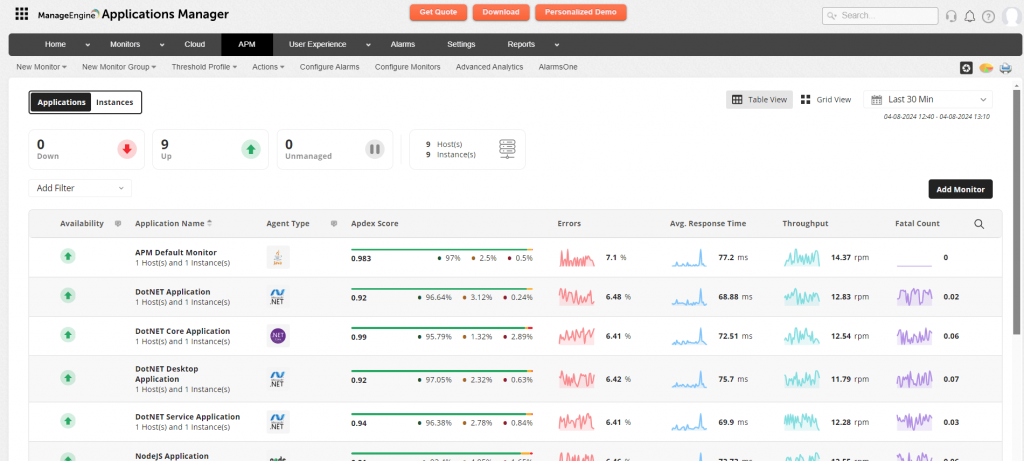The image size is (1024, 461).
Task: Open the Alarms tab in navigation bar
Action: point(402,45)
